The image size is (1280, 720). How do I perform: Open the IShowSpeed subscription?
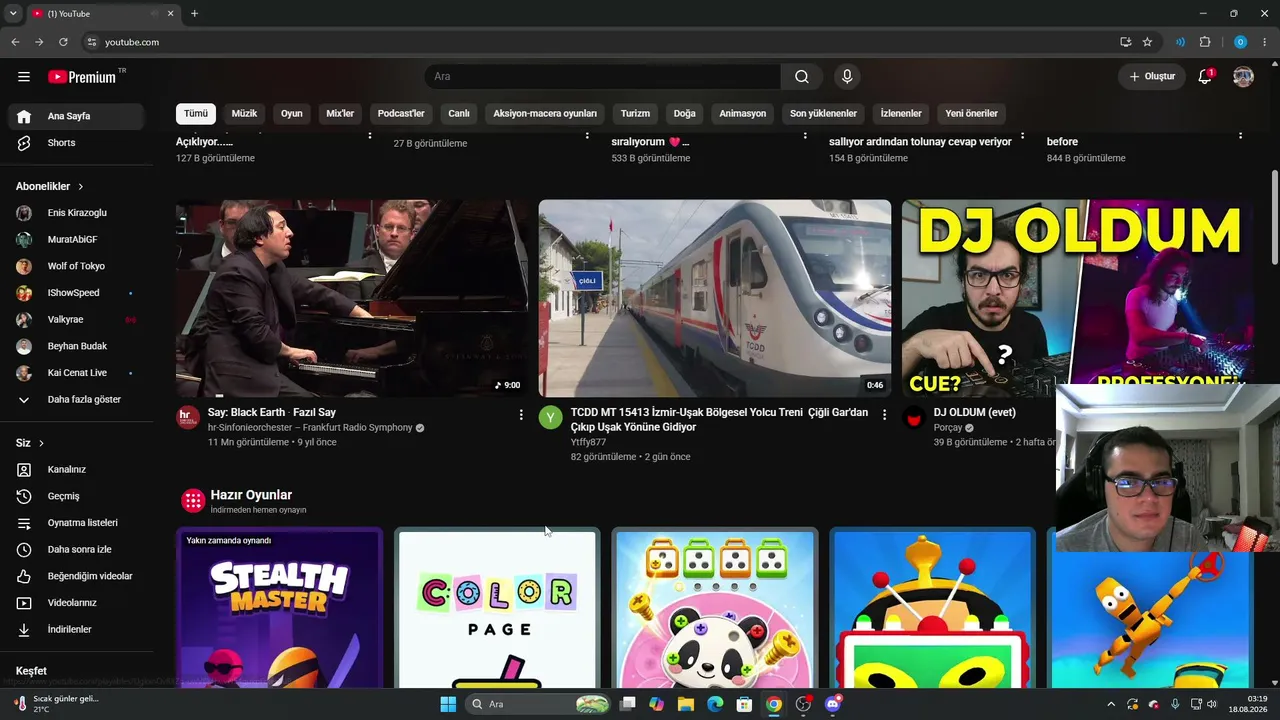pos(76,293)
